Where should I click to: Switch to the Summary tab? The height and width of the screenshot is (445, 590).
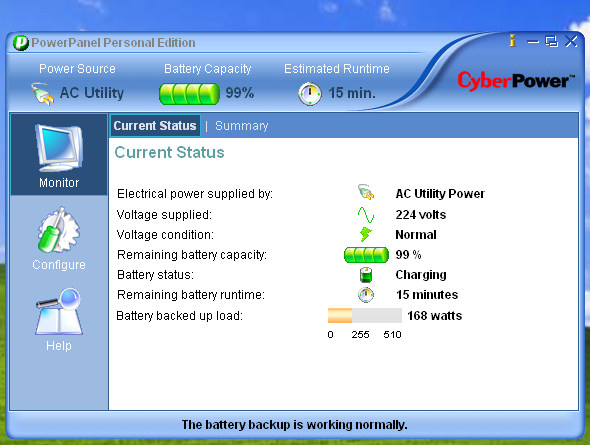(242, 126)
